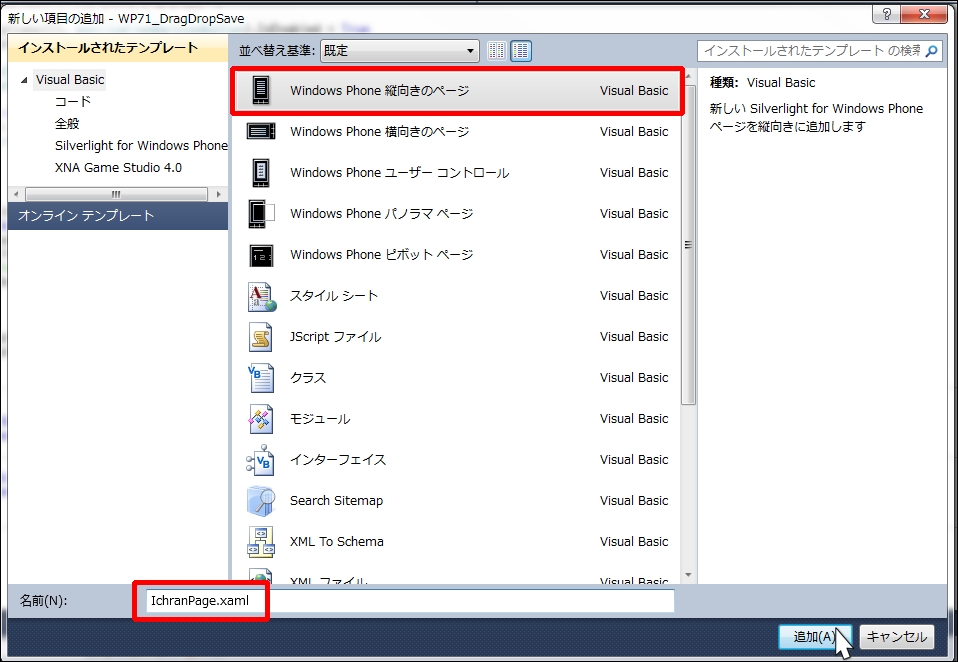
Task: Select 'XML To Schema' text label
Action: click(x=337, y=542)
